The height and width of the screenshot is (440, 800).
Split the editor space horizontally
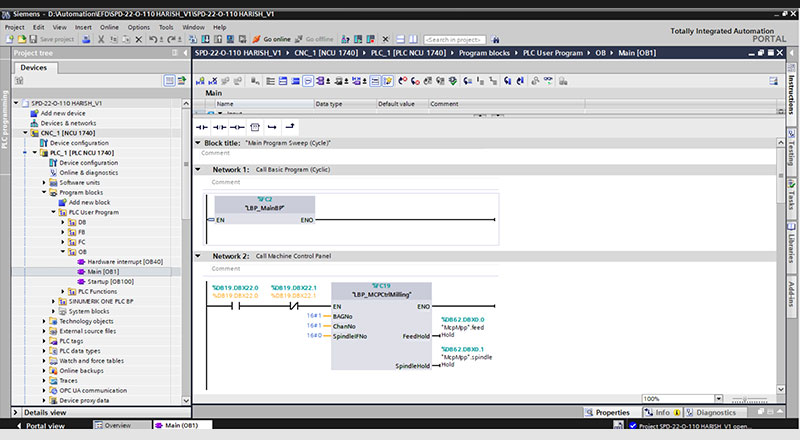coord(401,39)
